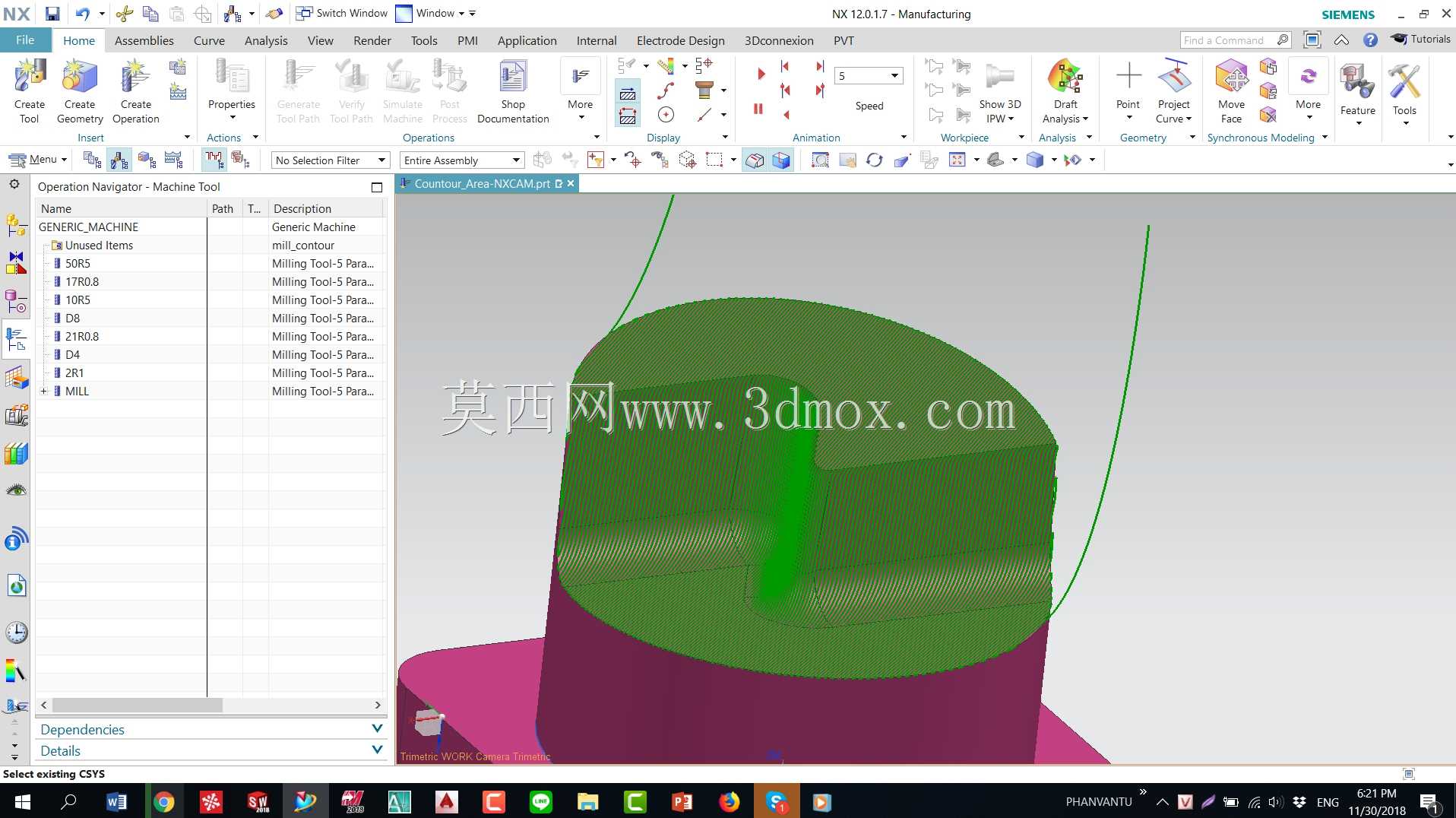Viewport: 1456px width, 818px height.
Task: Click the Rotate view icon
Action: tap(874, 160)
